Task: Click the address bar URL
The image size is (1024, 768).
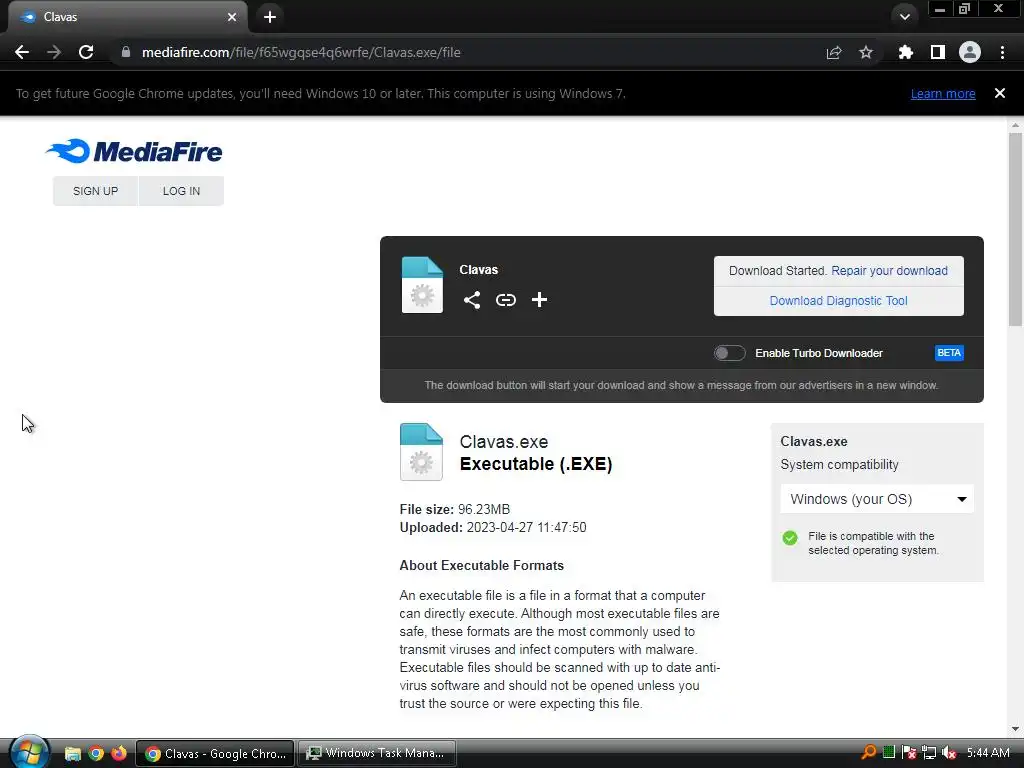Action: [301, 52]
